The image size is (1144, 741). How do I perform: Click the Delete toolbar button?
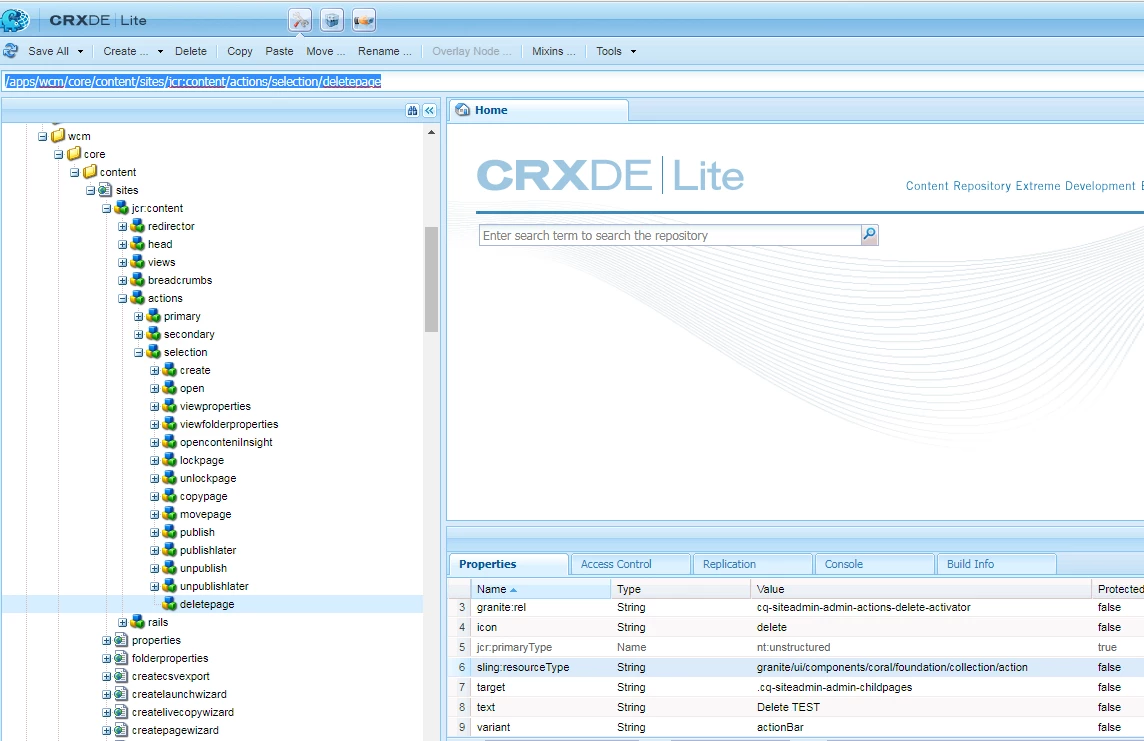[190, 51]
